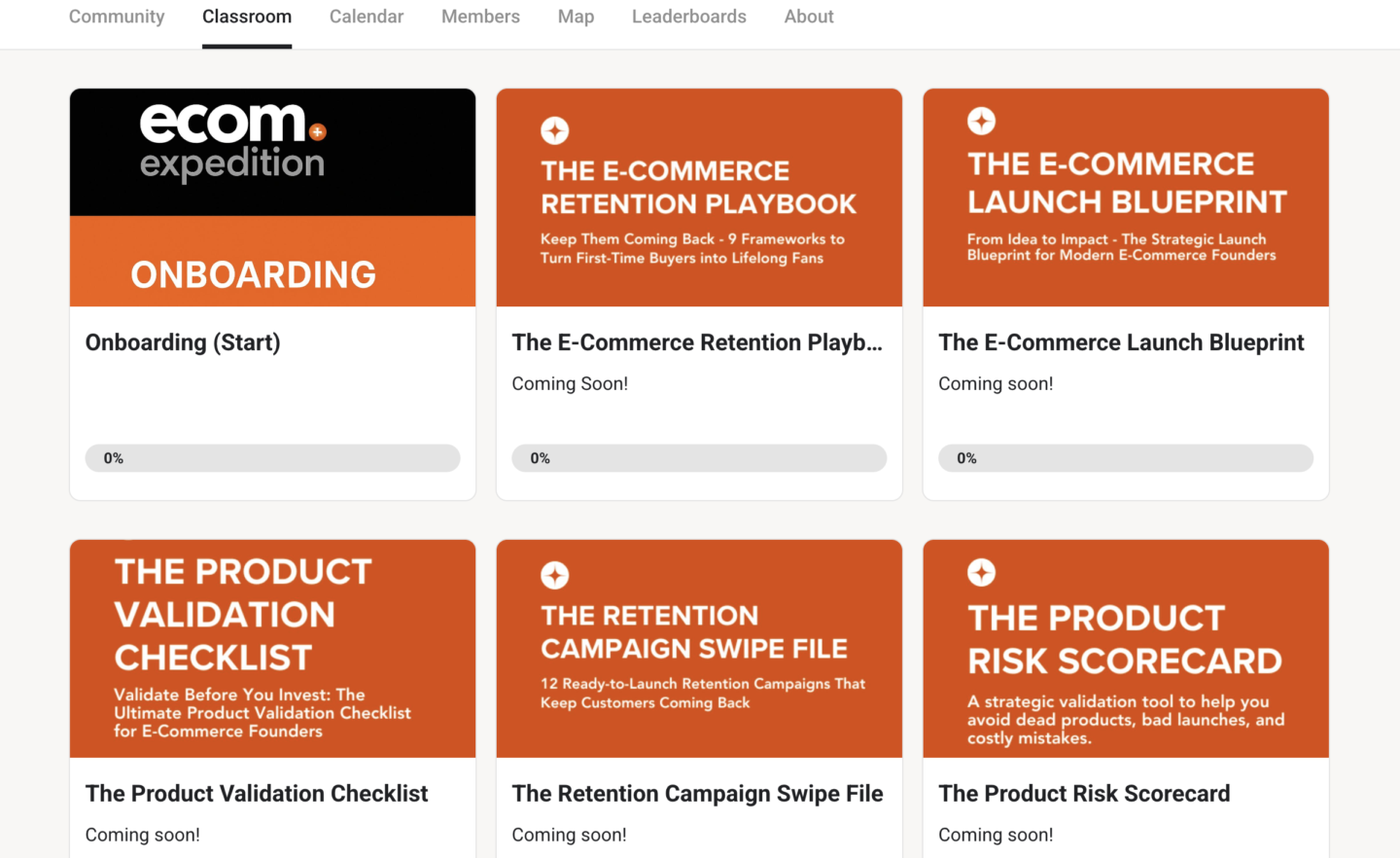
Task: Click the Retention Playbook progress bar
Action: click(x=699, y=458)
